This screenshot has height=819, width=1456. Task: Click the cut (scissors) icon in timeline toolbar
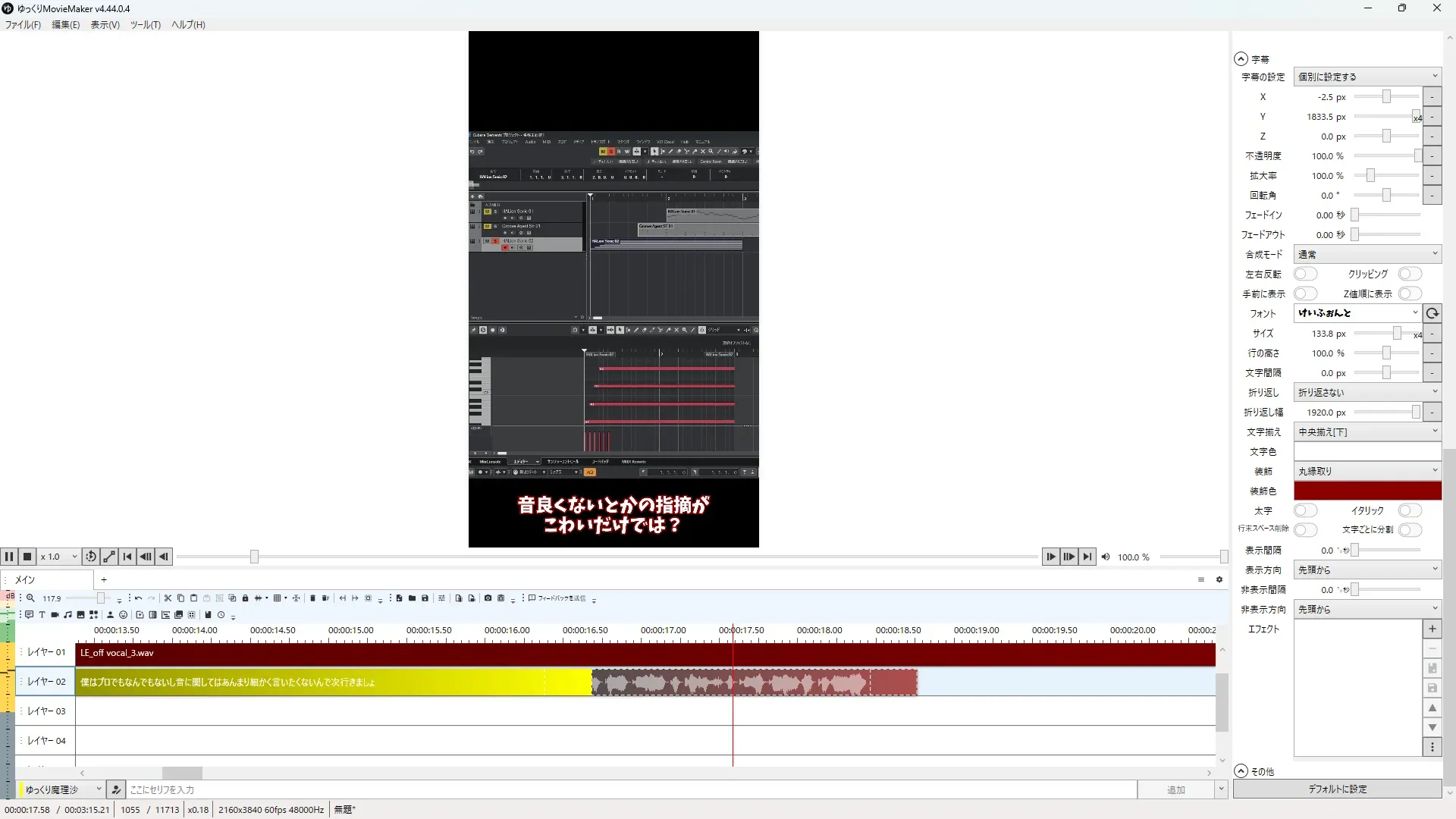pos(168,598)
